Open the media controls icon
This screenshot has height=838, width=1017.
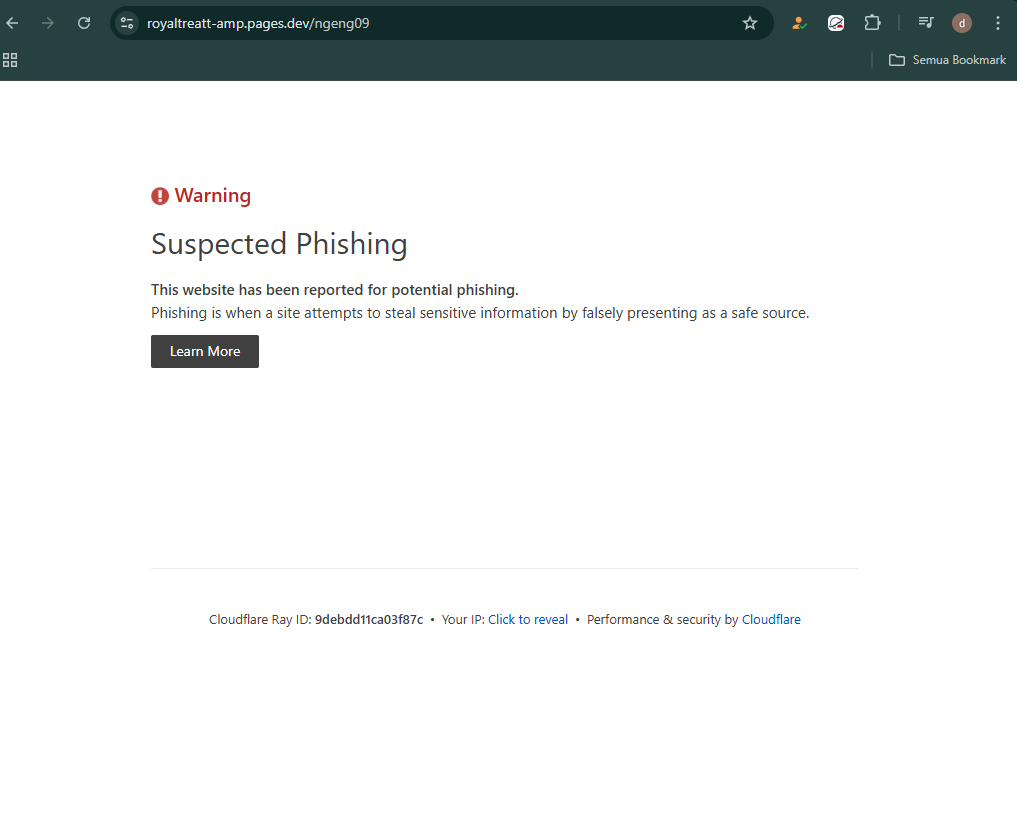[926, 23]
